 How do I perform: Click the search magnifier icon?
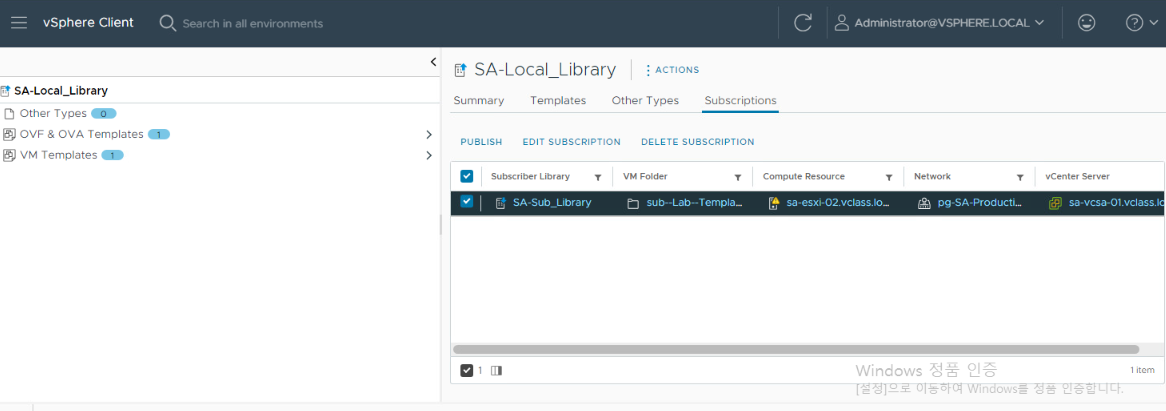click(x=167, y=23)
